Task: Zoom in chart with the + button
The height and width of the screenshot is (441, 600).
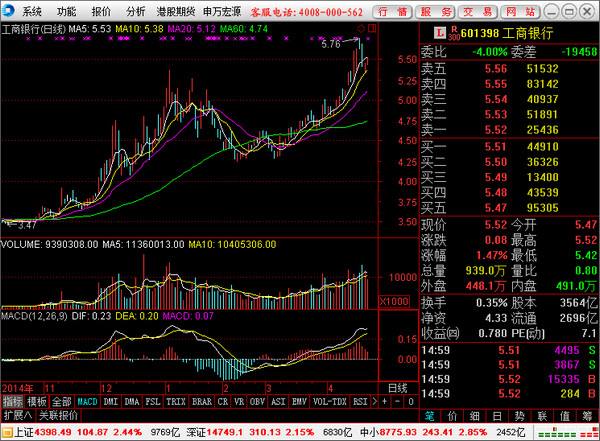Action: click(385, 402)
